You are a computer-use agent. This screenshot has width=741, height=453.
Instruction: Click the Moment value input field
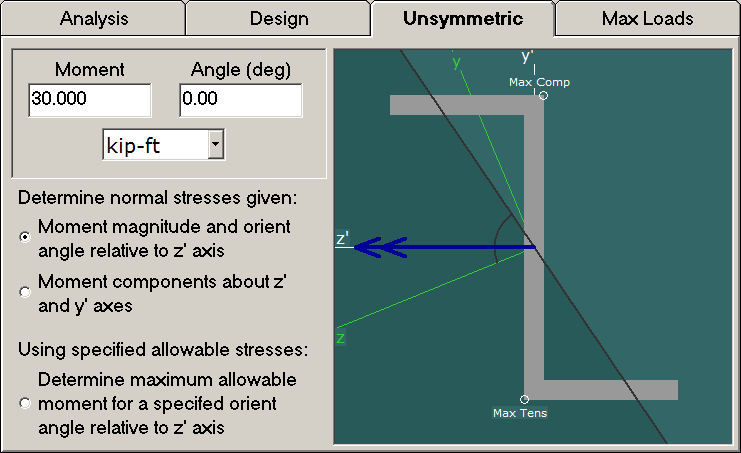pos(90,100)
